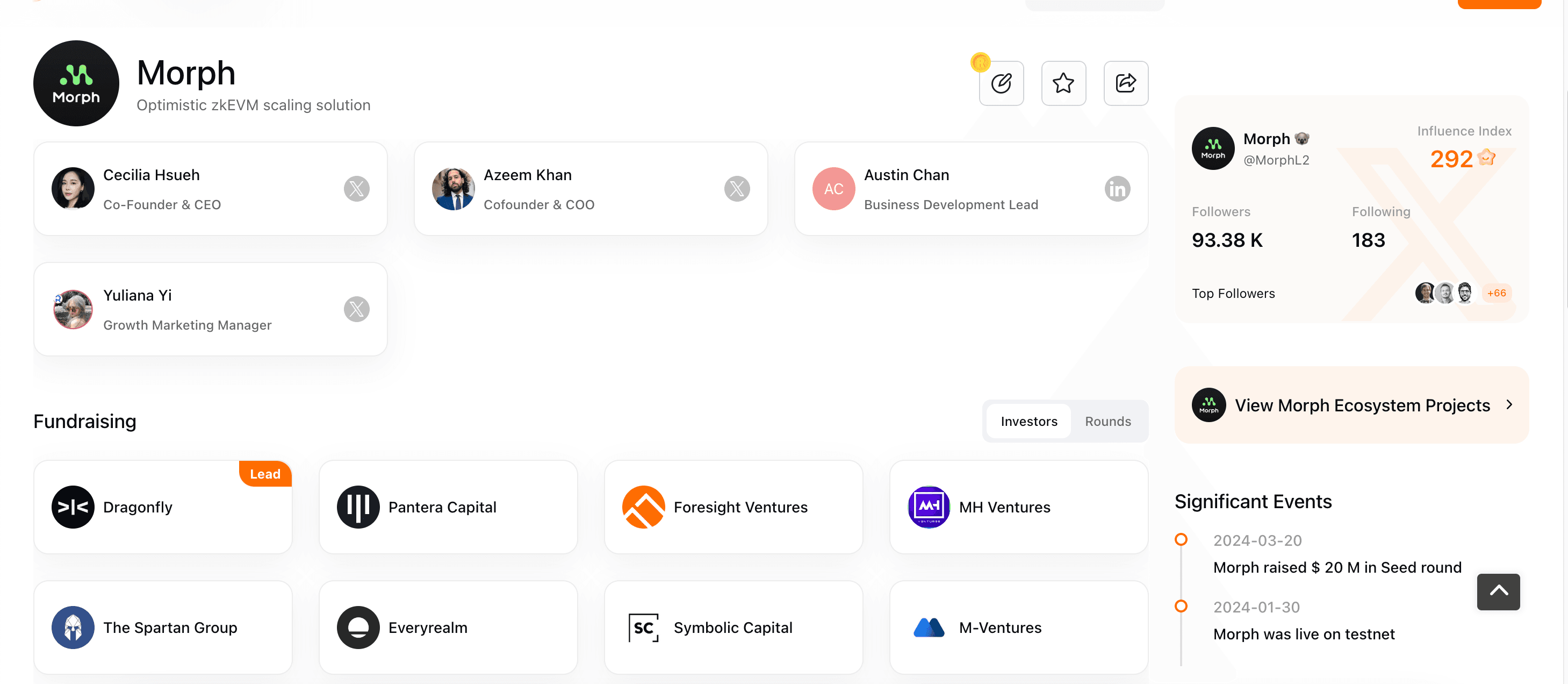The height and width of the screenshot is (684, 1568).
Task: Open Austin Chan's LinkedIn icon
Action: pos(1118,189)
